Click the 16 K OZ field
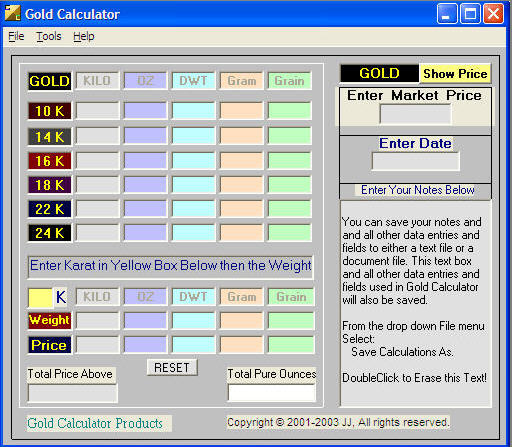This screenshot has height=447, width=512. click(145, 161)
